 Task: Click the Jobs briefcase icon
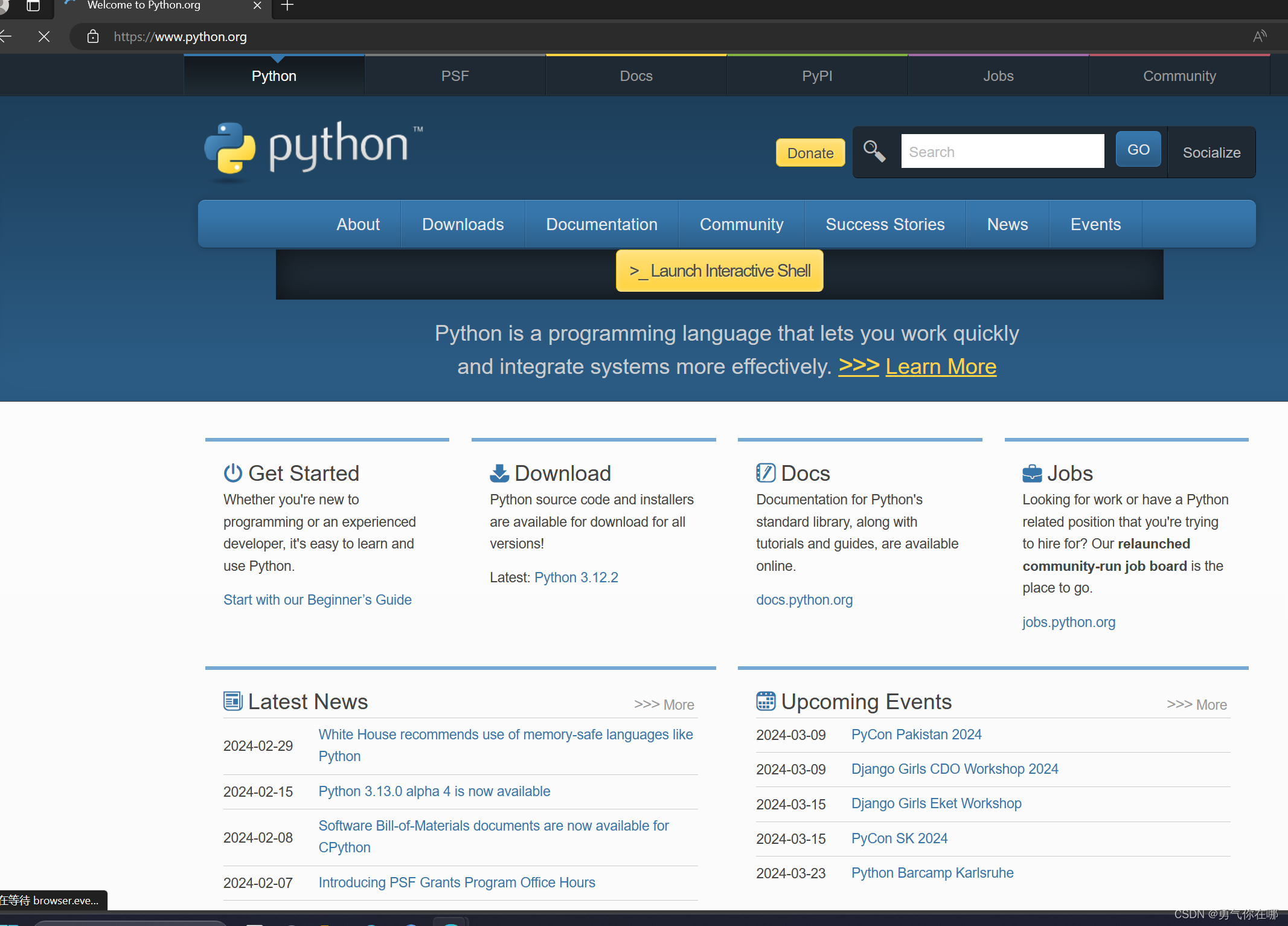[1032, 473]
